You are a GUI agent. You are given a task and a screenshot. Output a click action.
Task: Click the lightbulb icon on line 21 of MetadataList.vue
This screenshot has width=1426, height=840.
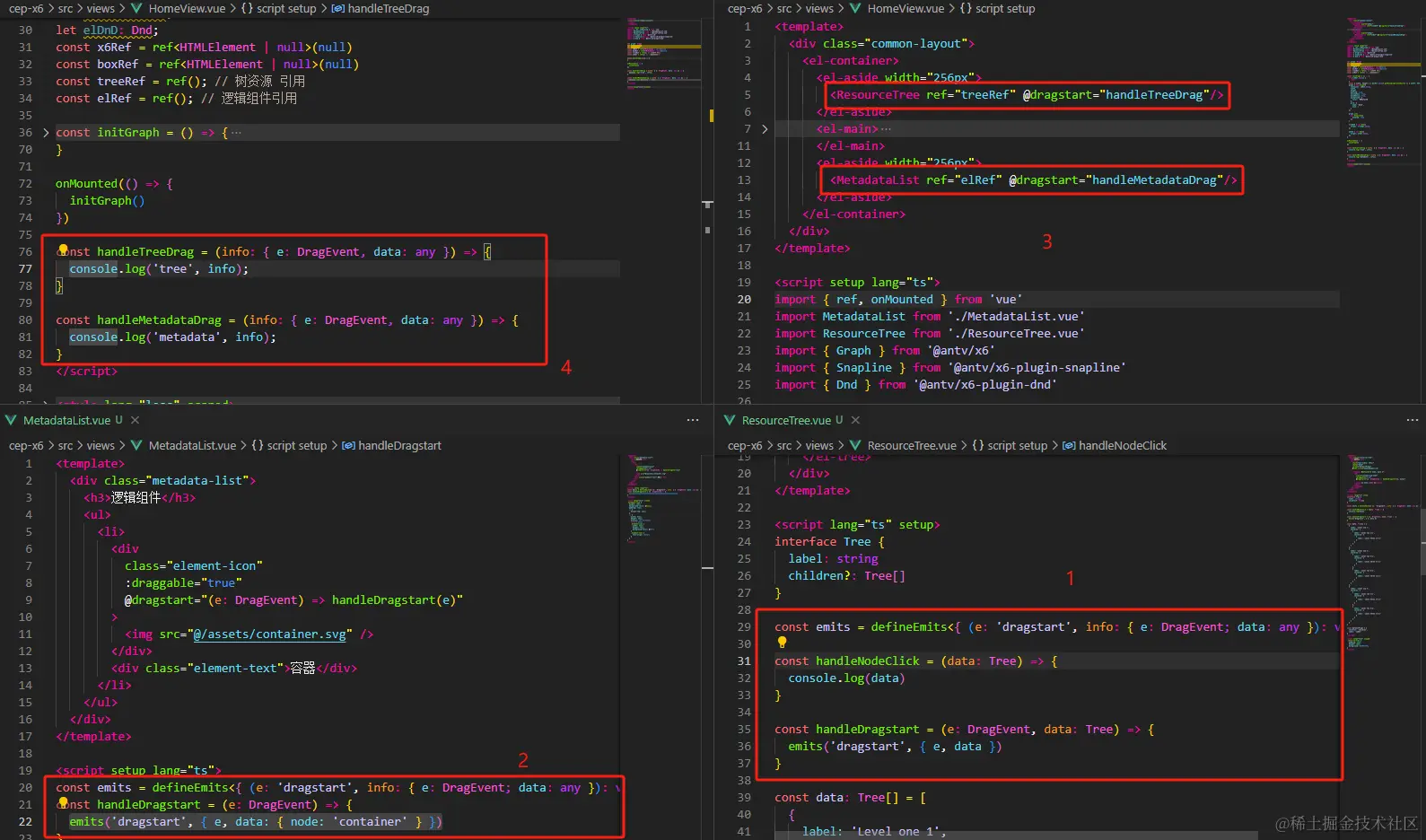[63, 803]
